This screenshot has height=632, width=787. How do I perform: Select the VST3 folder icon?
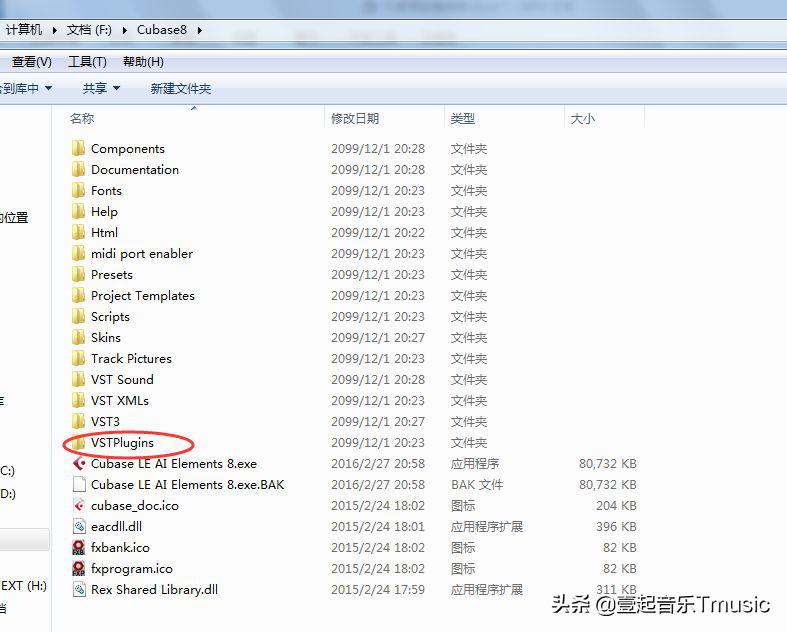point(78,422)
